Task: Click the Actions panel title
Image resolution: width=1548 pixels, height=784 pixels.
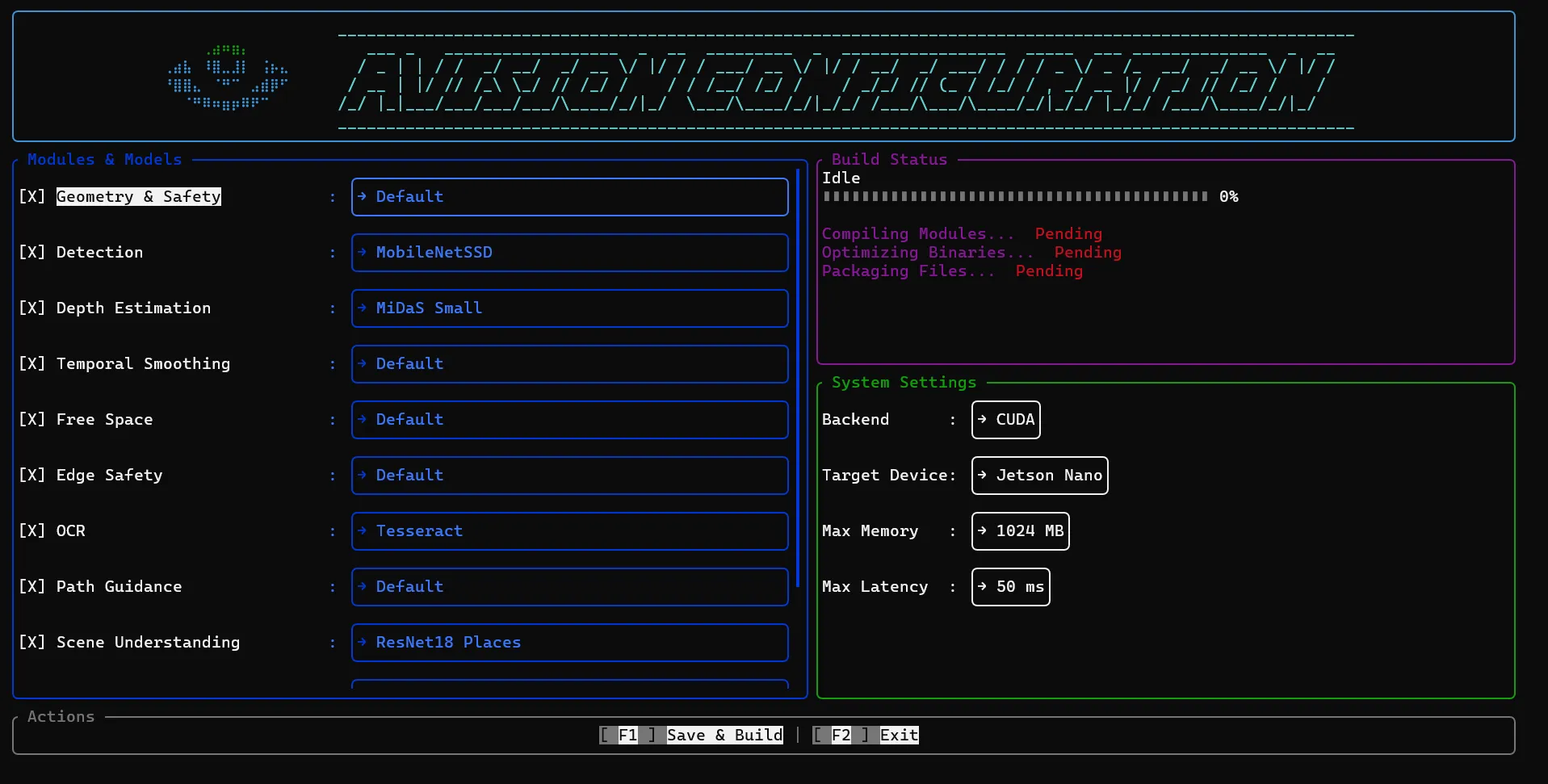Action: 61,717
